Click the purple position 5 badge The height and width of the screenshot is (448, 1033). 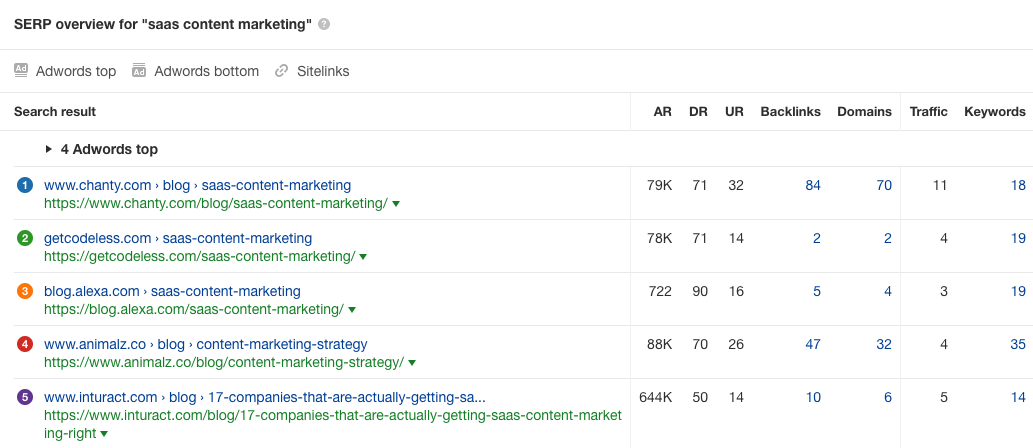24,397
